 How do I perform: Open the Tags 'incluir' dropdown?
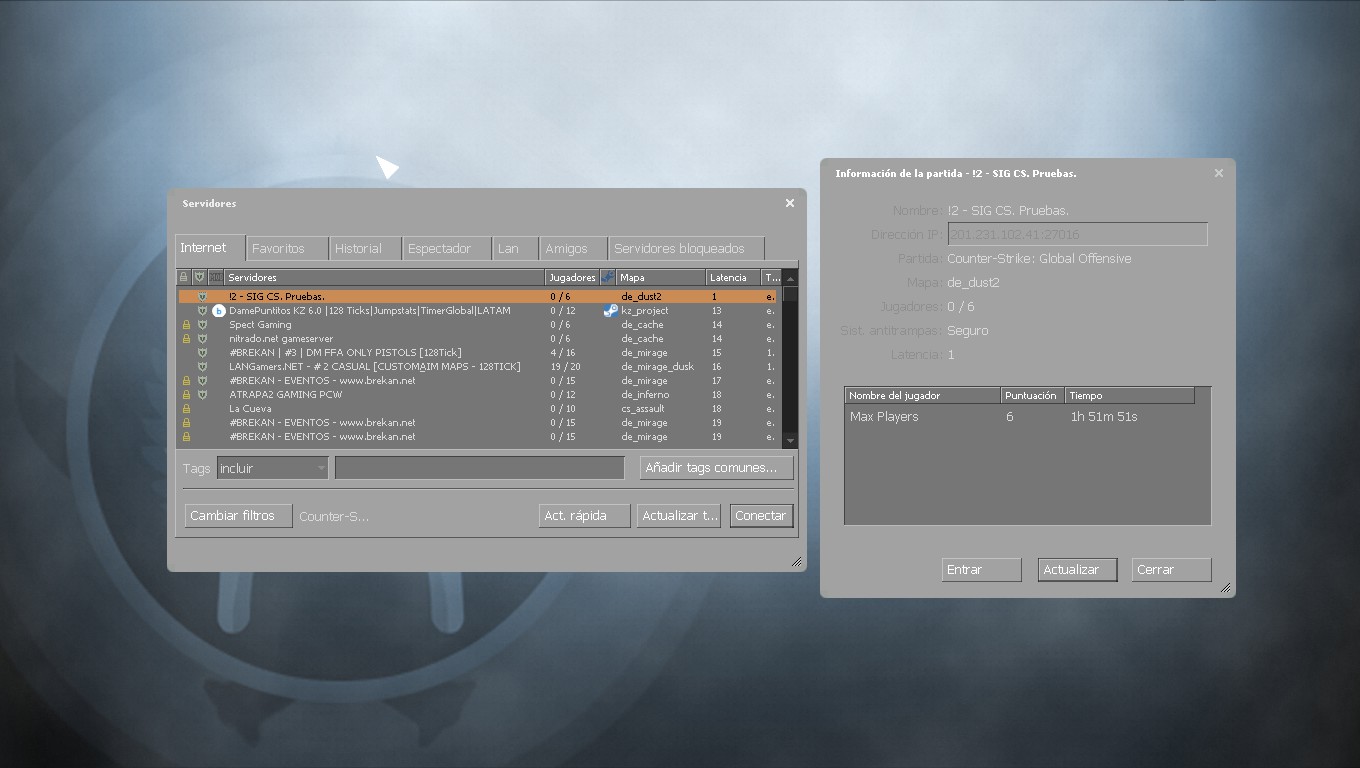(x=272, y=468)
